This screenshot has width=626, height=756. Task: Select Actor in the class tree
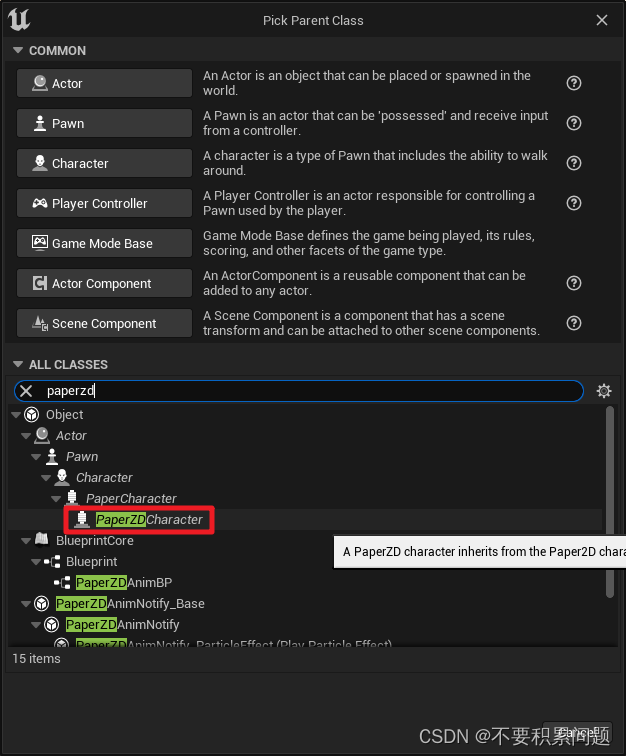pyautogui.click(x=71, y=436)
